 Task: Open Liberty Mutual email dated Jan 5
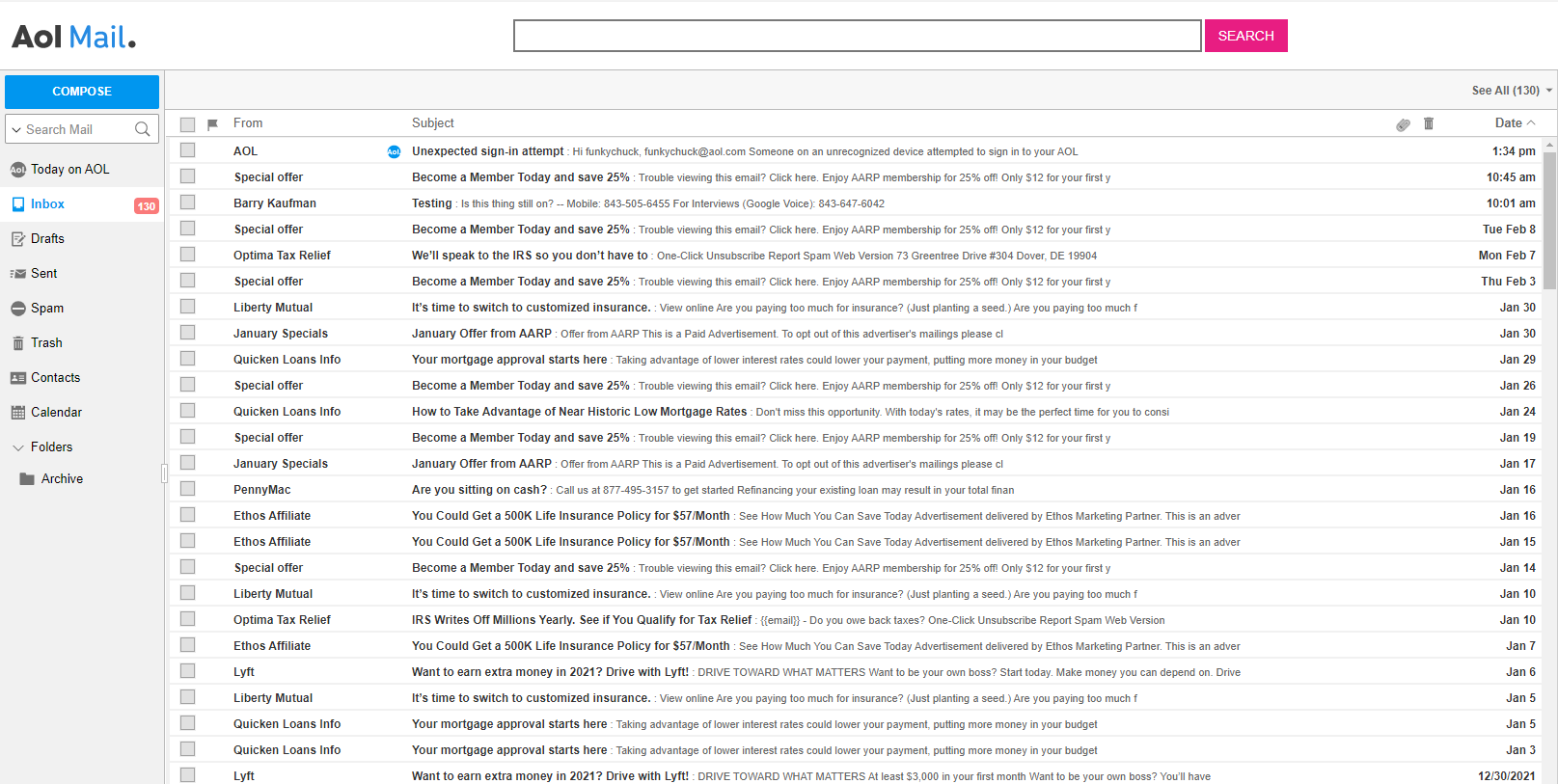(x=857, y=698)
